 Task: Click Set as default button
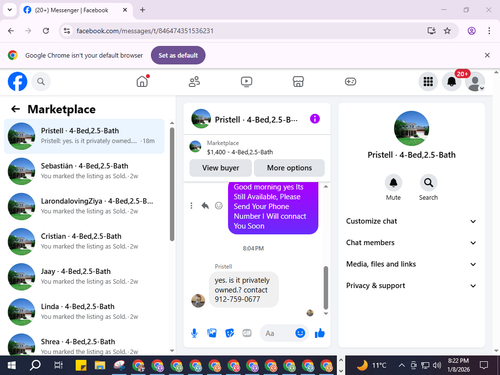(178, 55)
